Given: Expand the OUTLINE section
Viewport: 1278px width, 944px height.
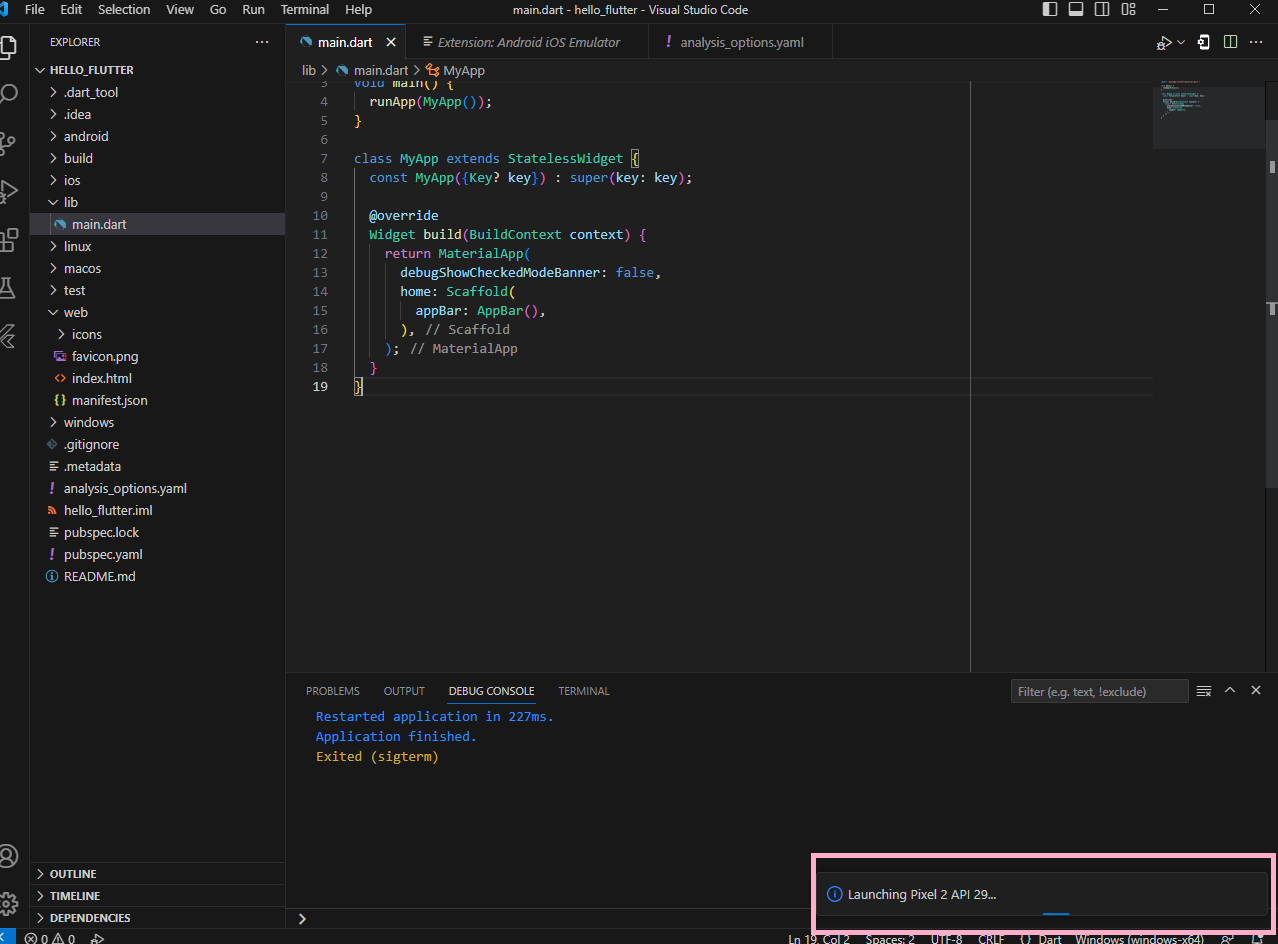Looking at the screenshot, I should (x=157, y=874).
